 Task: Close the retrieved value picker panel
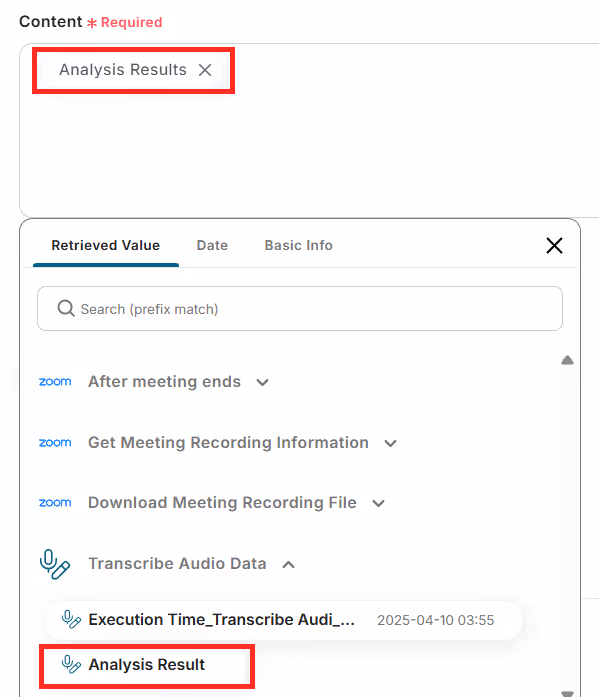point(554,245)
